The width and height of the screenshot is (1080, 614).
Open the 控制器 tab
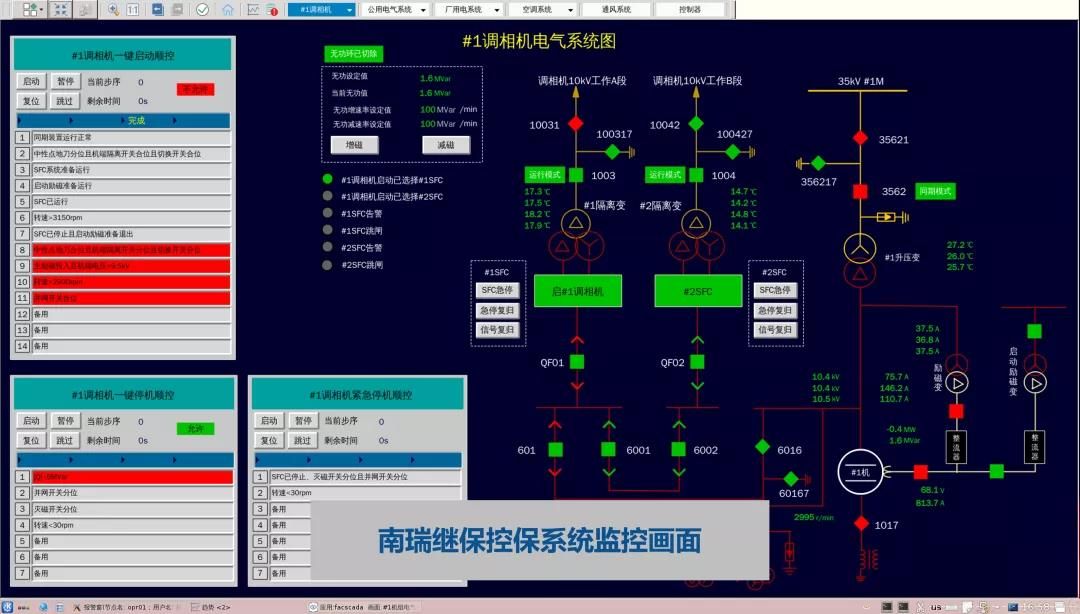[x=689, y=9]
